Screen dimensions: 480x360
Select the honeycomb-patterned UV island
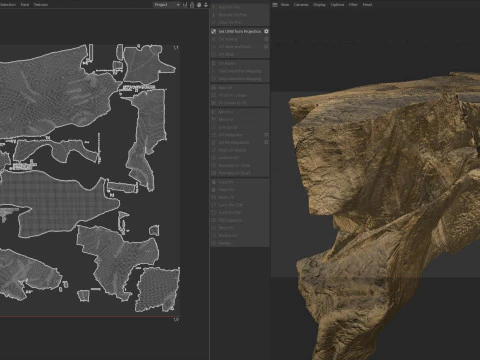click(x=157, y=289)
